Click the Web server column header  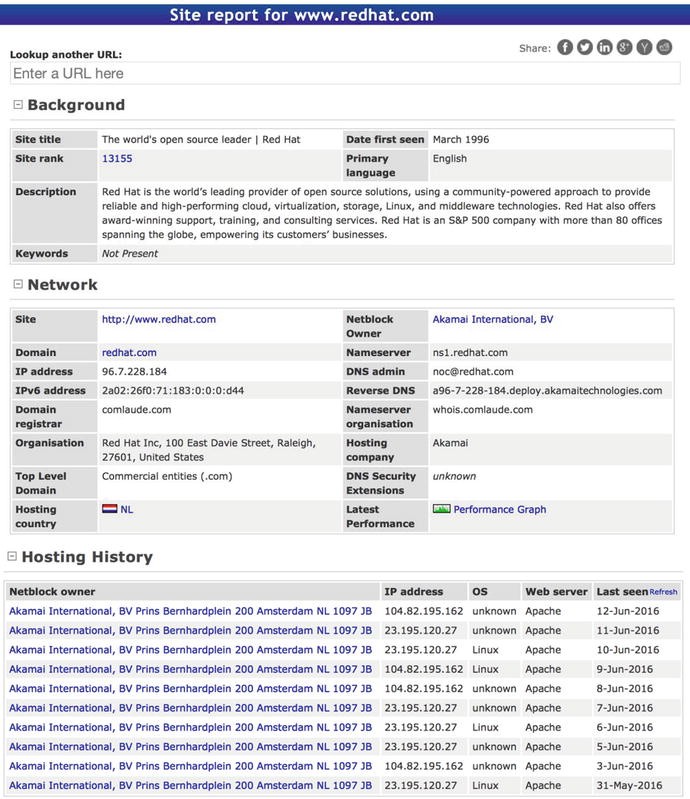[556, 592]
